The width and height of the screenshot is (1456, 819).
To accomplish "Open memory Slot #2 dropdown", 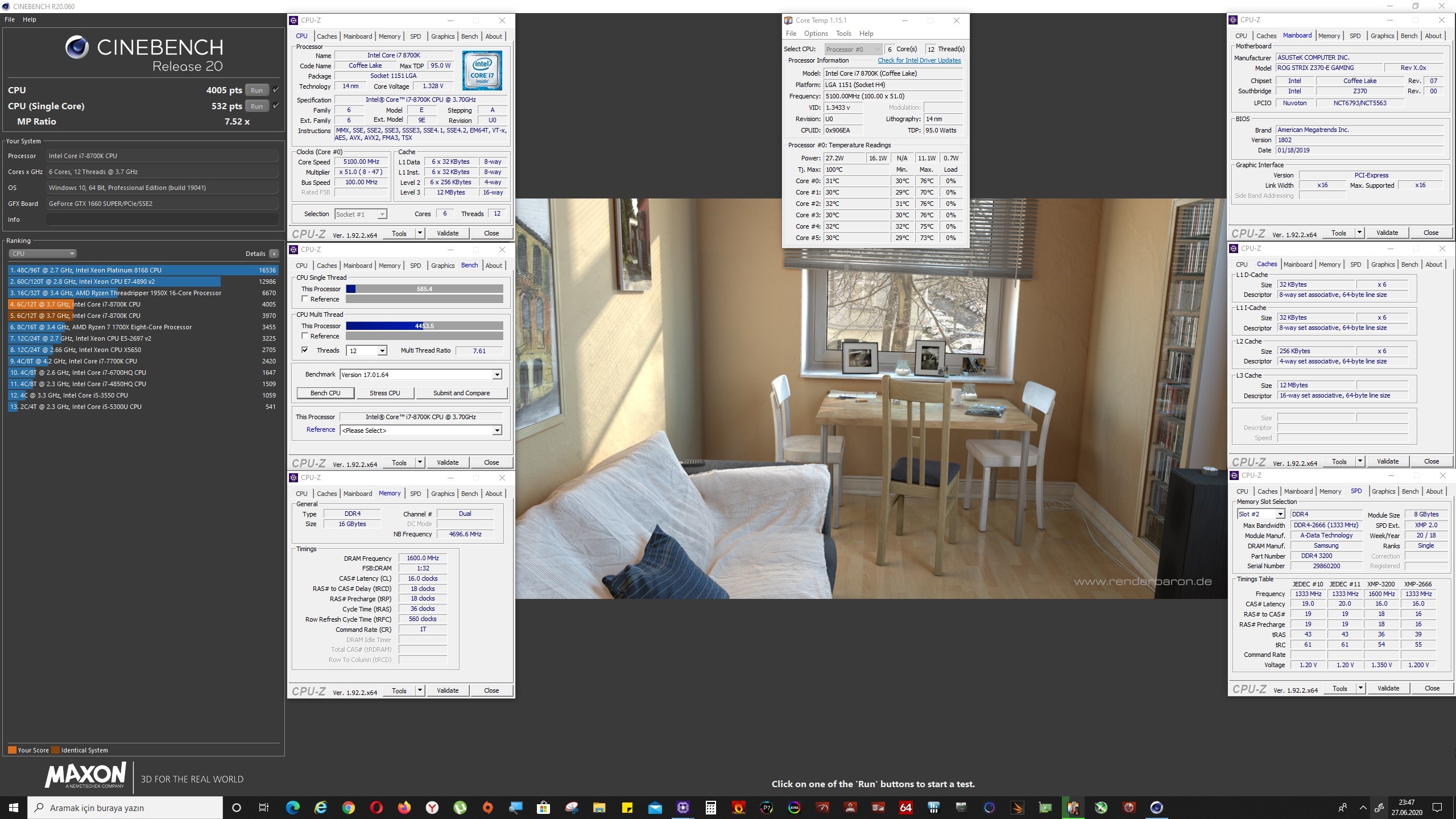I will 1261,514.
